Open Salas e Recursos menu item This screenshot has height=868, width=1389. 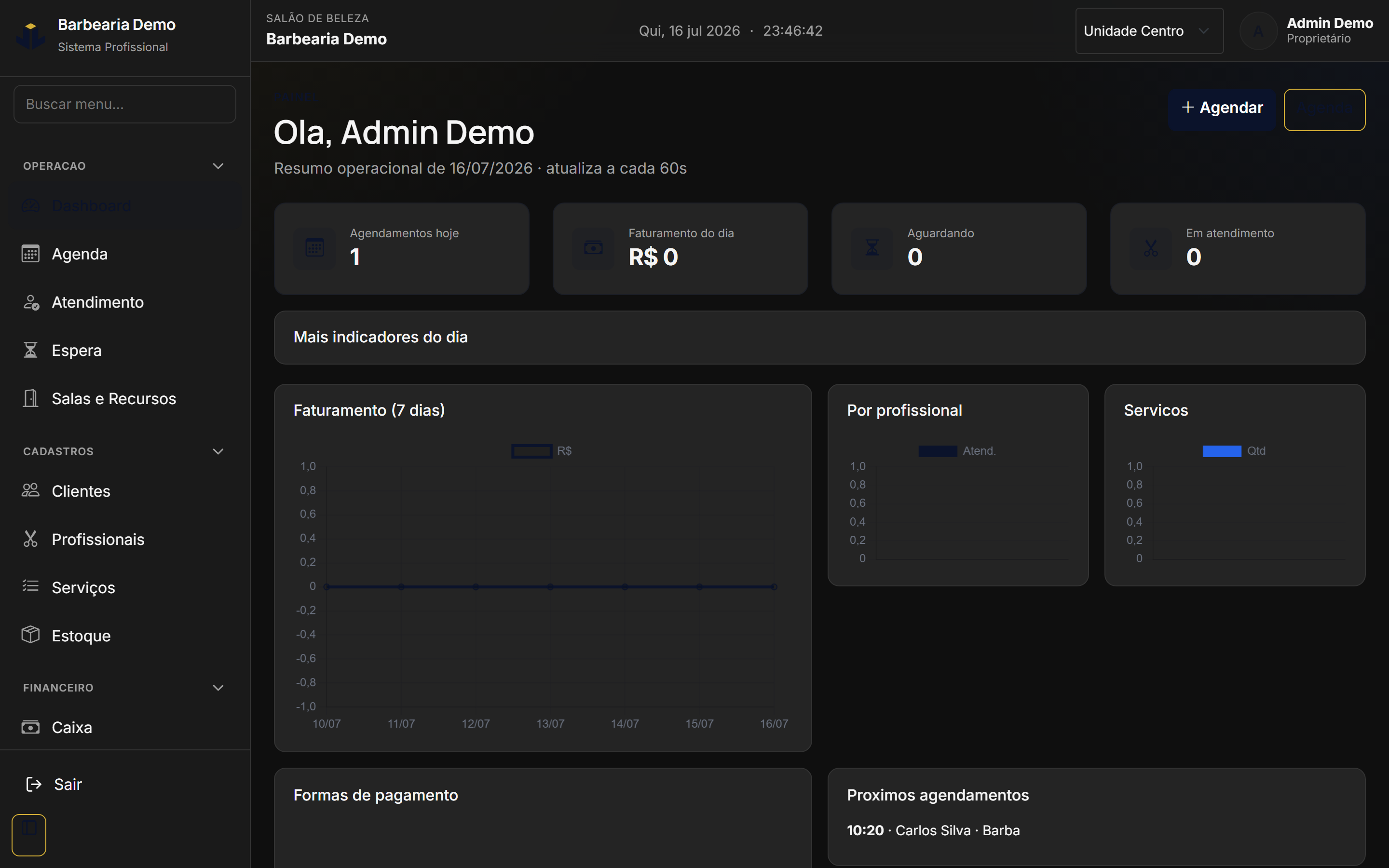tap(125, 398)
